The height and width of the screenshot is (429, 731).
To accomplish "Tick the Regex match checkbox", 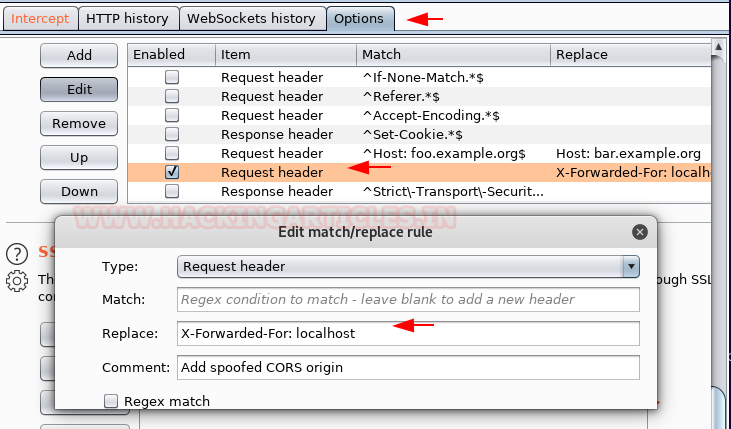I will coord(111,401).
